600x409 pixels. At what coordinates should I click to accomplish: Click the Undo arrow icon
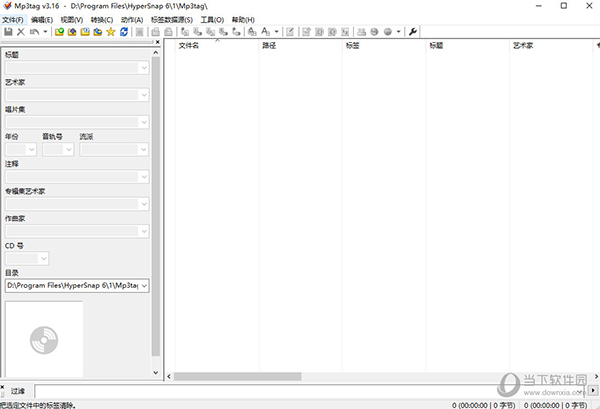coord(34,32)
